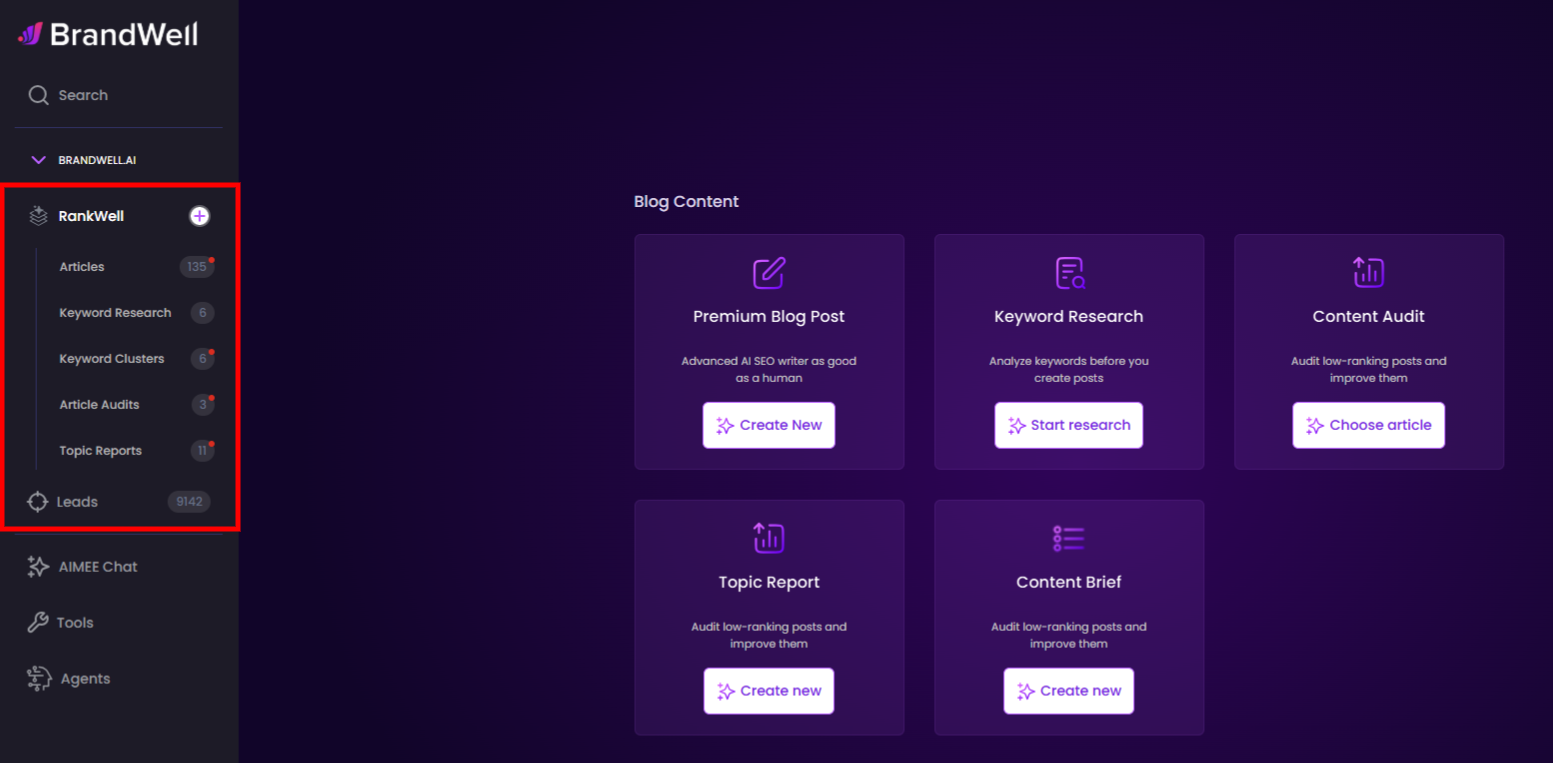The height and width of the screenshot is (763, 1553).
Task: Click the RankWell layers icon
Action: (x=38, y=216)
